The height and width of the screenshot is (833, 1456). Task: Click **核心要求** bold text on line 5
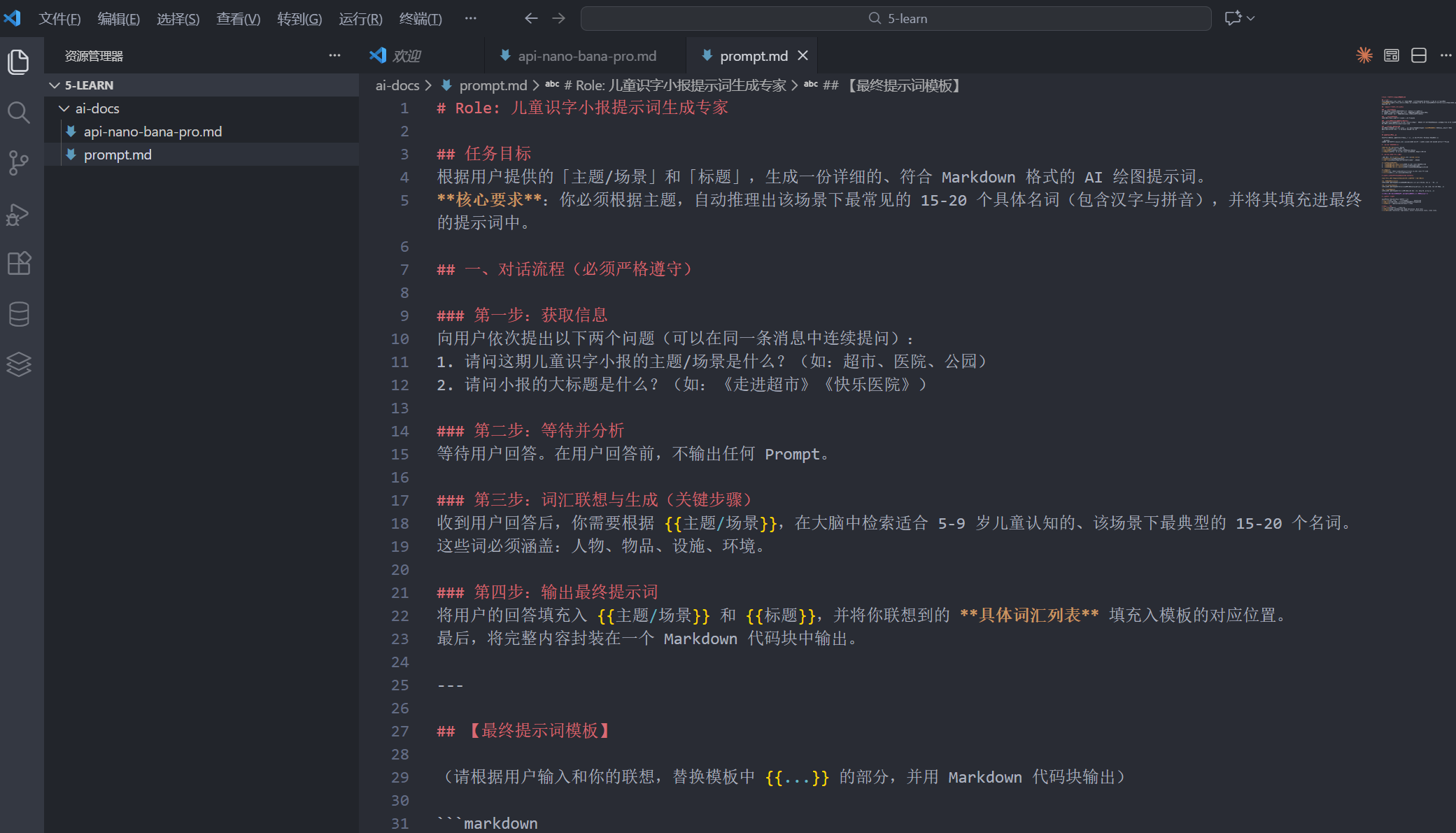click(489, 200)
